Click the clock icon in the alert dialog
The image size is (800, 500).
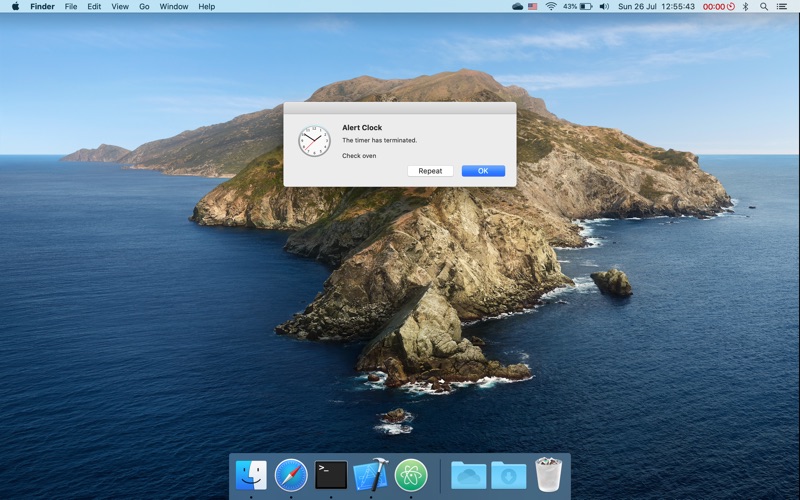[314, 141]
